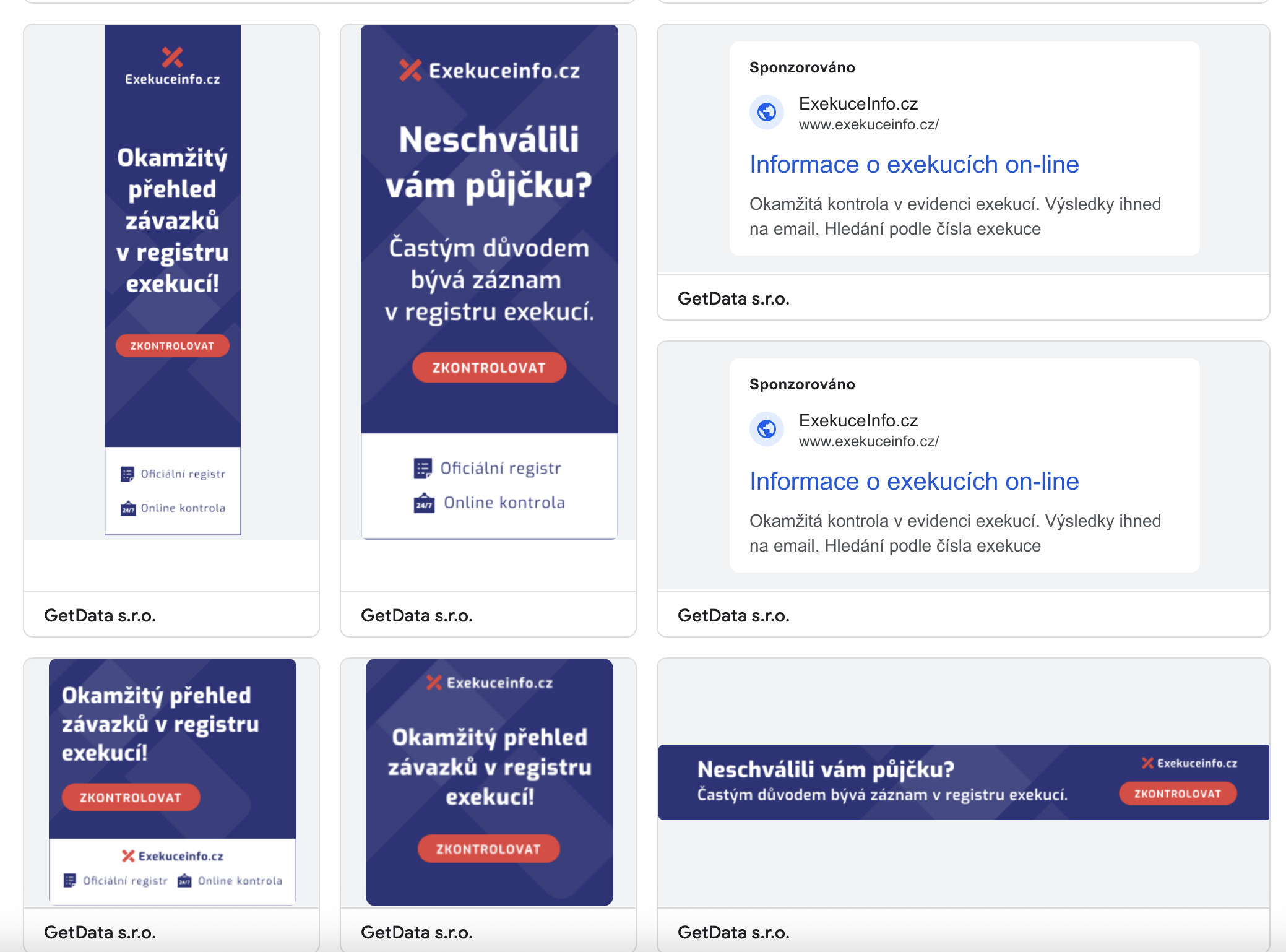Image resolution: width=1286 pixels, height=952 pixels.
Task: Click the www.exekuceinfo.cz/ URL in the upper sponsored ad
Action: [x=869, y=124]
